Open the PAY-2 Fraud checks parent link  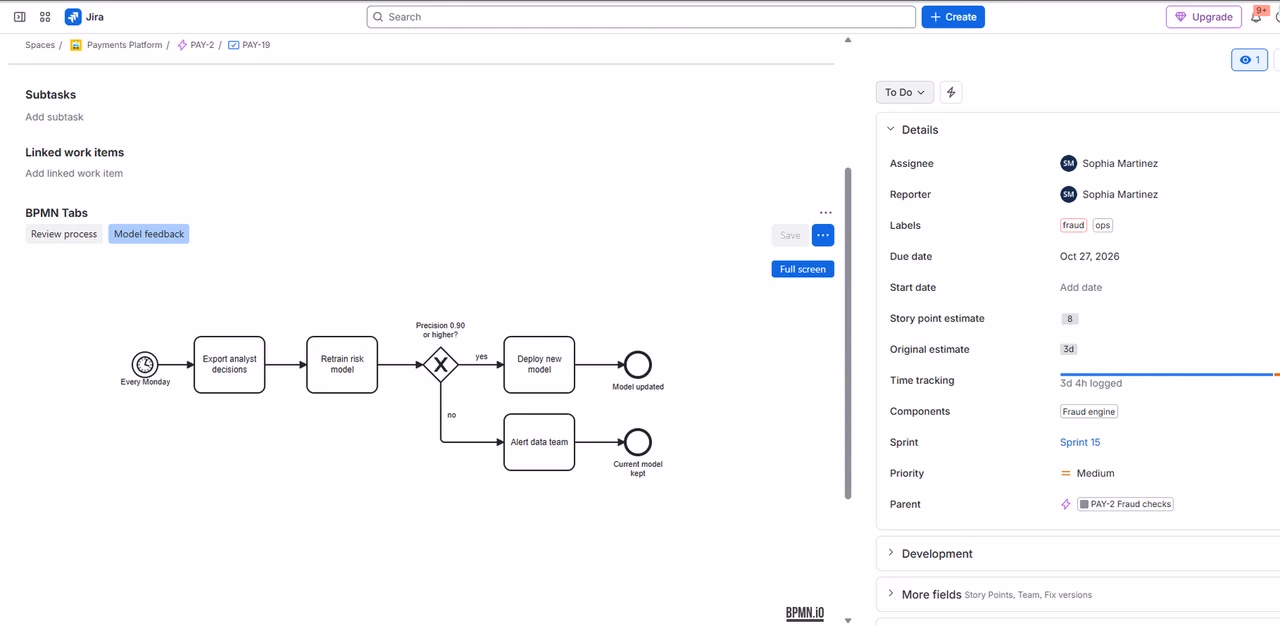(x=1125, y=504)
